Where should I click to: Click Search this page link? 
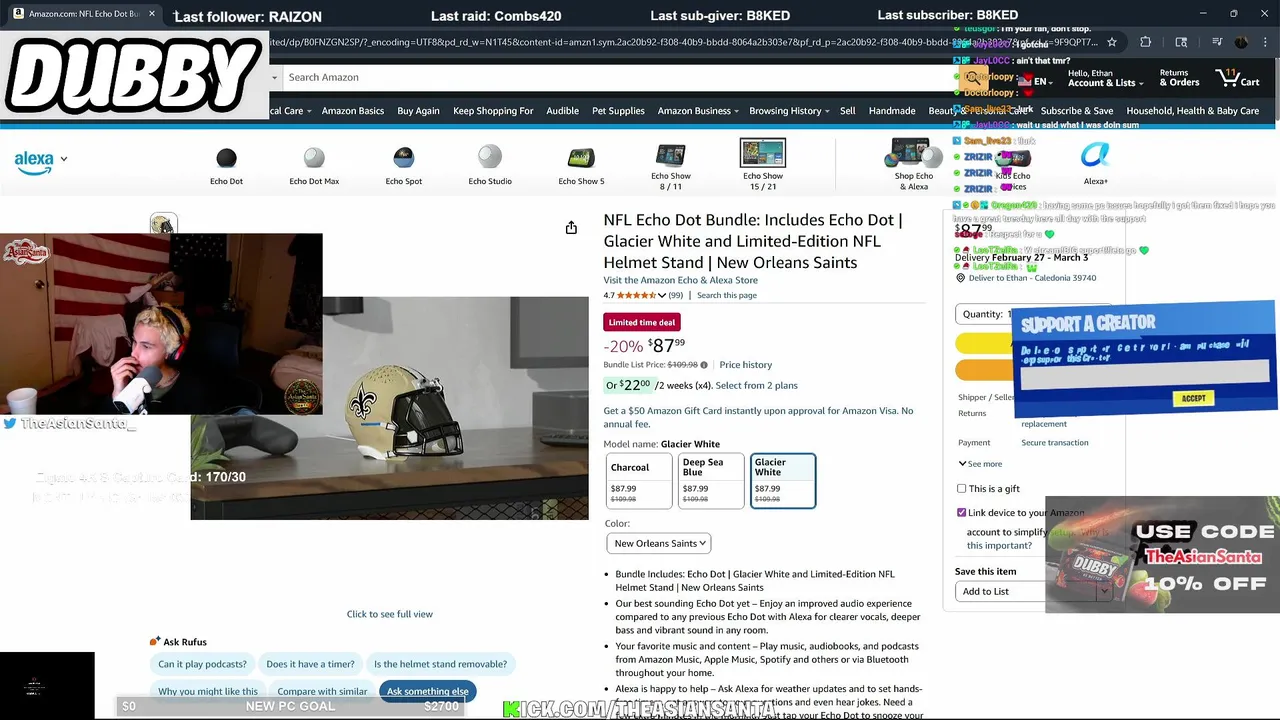(x=727, y=295)
